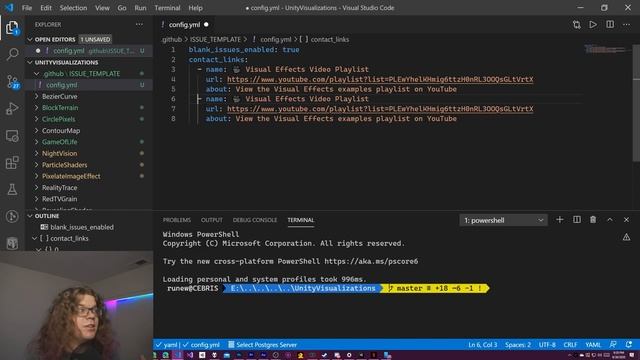
Task: Open the Run menu
Action: click(x=140, y=8)
